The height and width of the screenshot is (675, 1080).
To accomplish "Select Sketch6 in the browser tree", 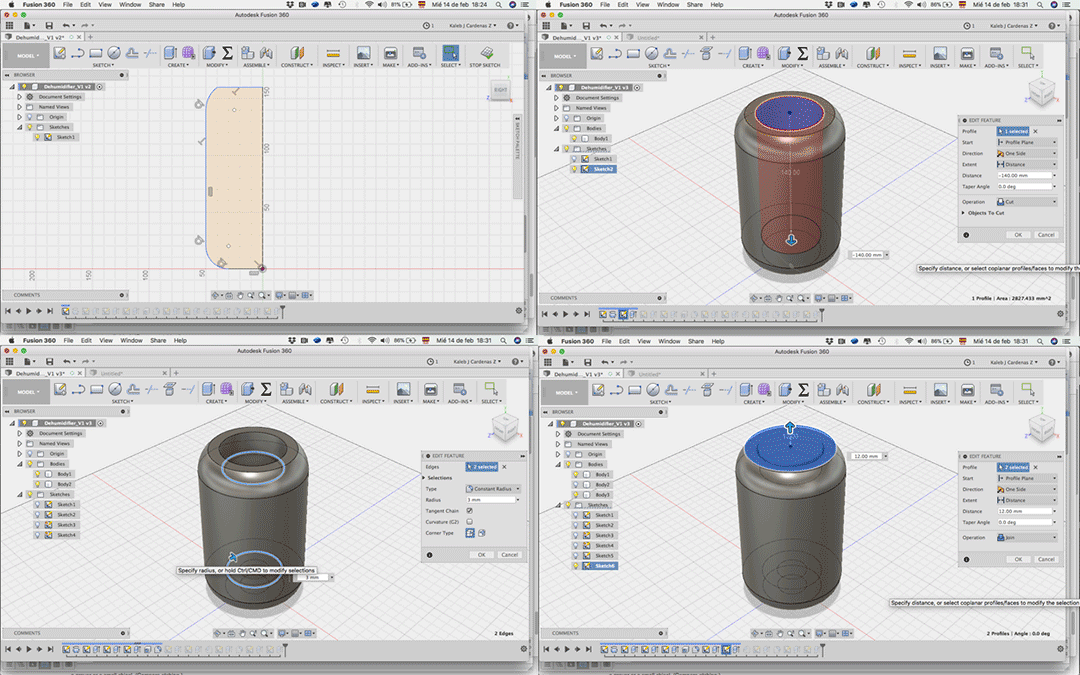I will 604,565.
